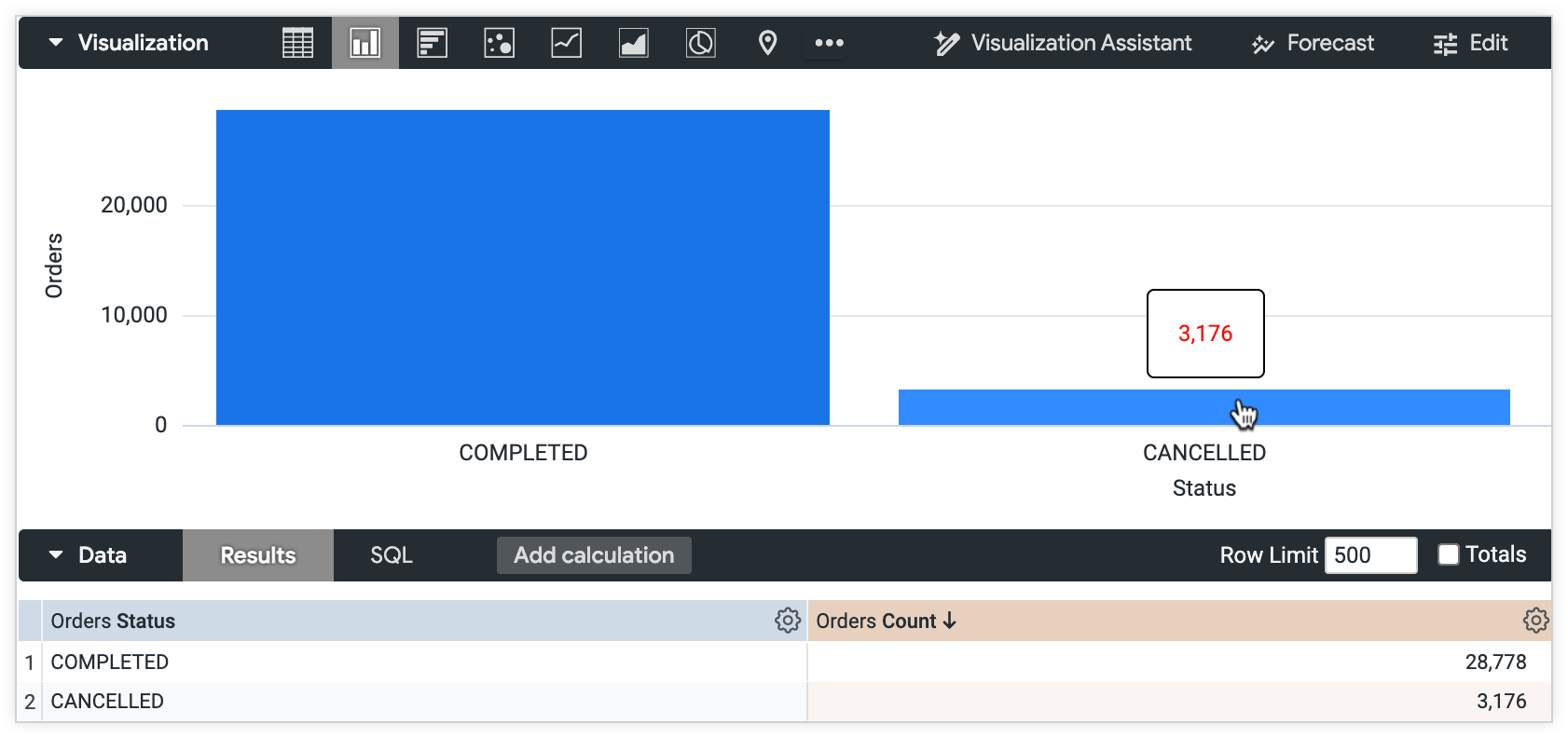Click the Add calculation button
The image size is (1568, 738).
pyautogui.click(x=593, y=554)
